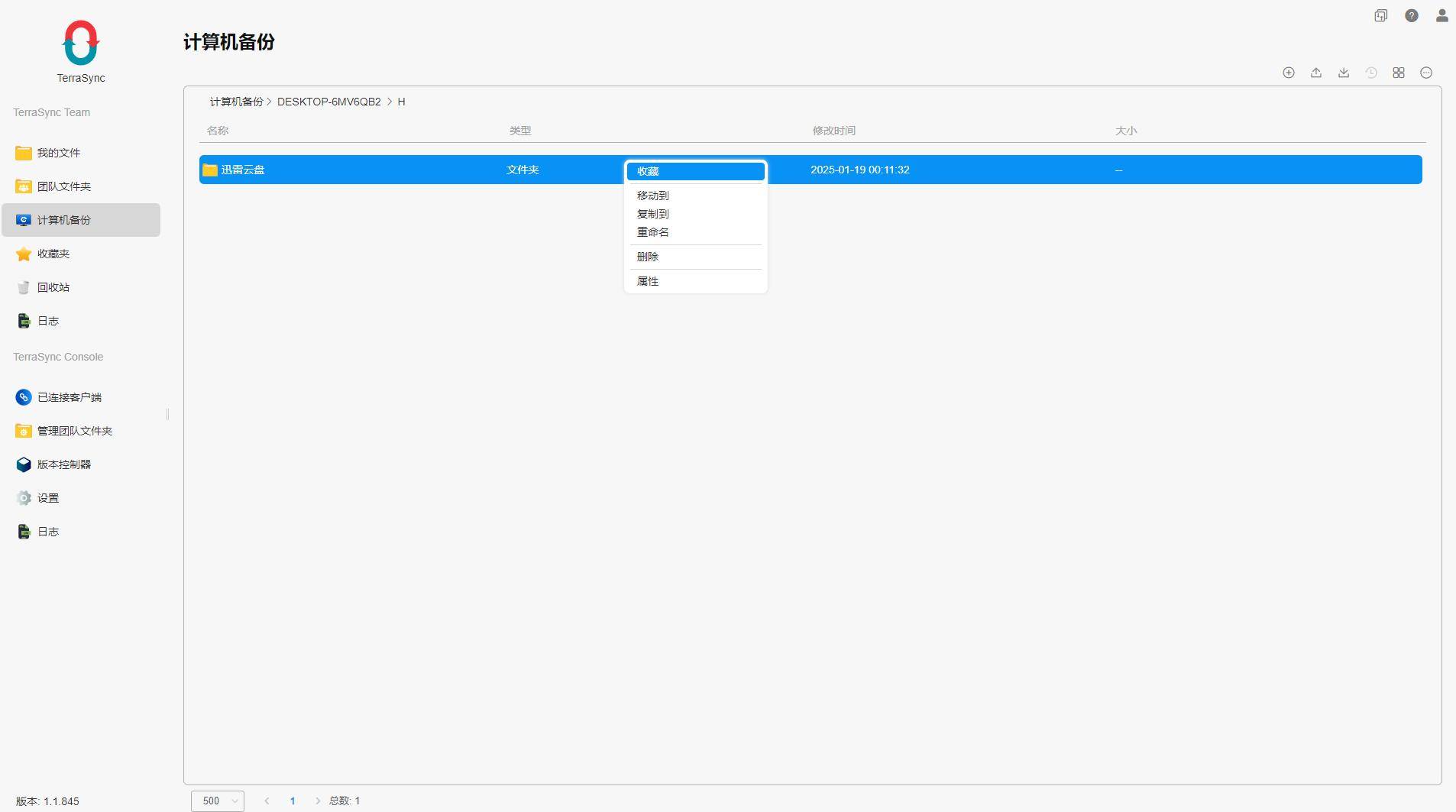Open 属性 from the context menu
Image resolution: width=1456 pixels, height=812 pixels.
click(x=648, y=281)
